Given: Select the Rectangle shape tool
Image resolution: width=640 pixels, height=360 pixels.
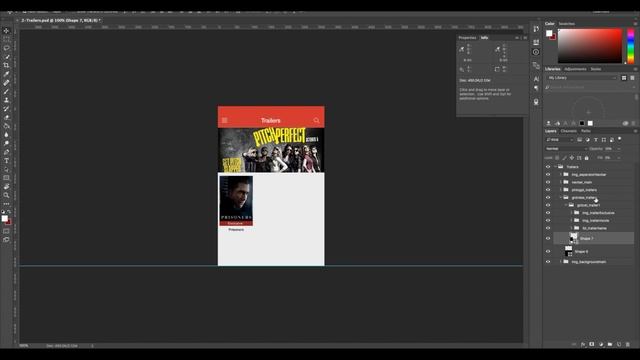Looking at the screenshot, I should tap(6, 178).
